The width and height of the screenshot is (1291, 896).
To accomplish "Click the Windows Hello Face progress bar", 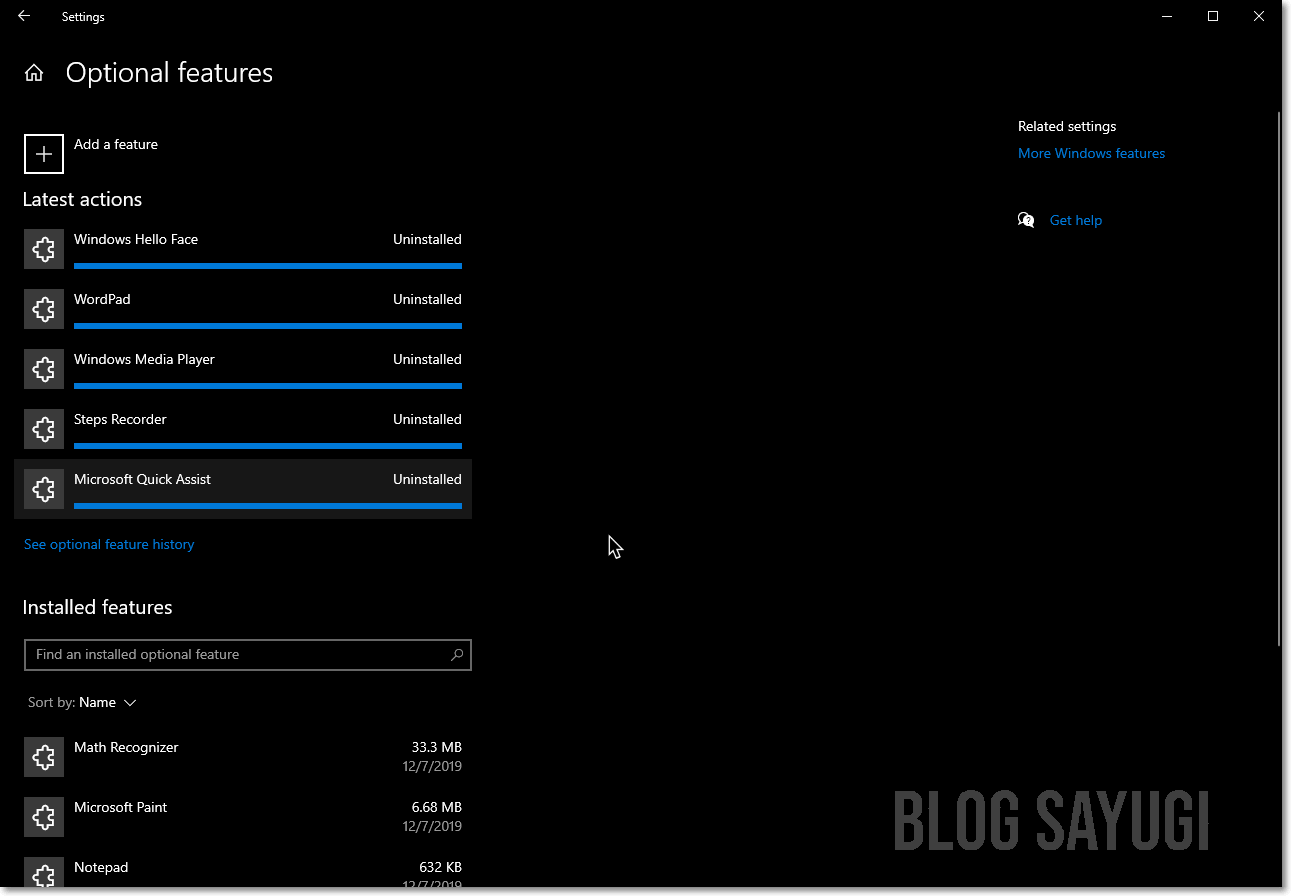I will (268, 266).
